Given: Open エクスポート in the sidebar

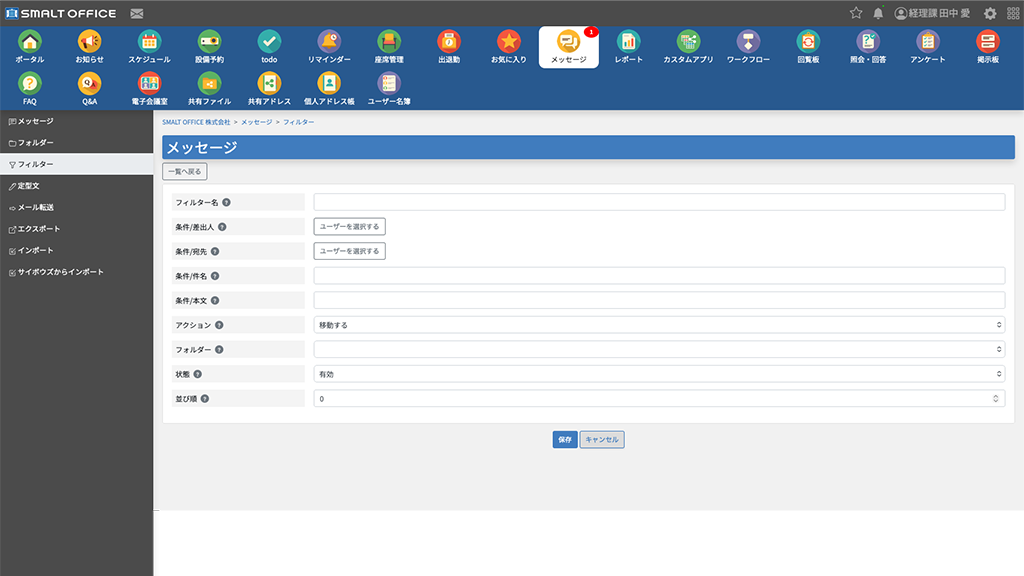Looking at the screenshot, I should coord(38,229).
